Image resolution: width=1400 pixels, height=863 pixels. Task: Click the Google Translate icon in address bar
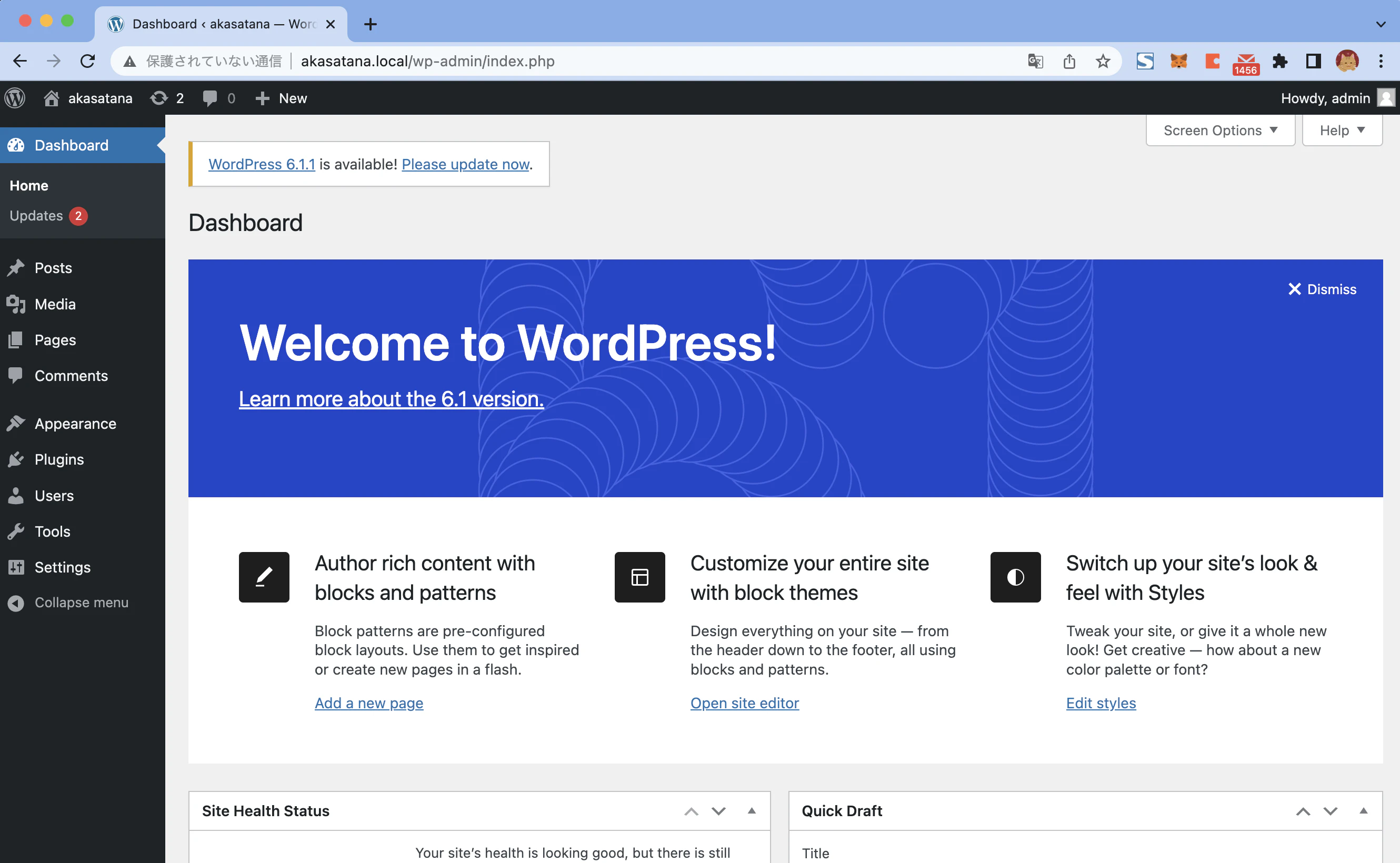click(1035, 61)
